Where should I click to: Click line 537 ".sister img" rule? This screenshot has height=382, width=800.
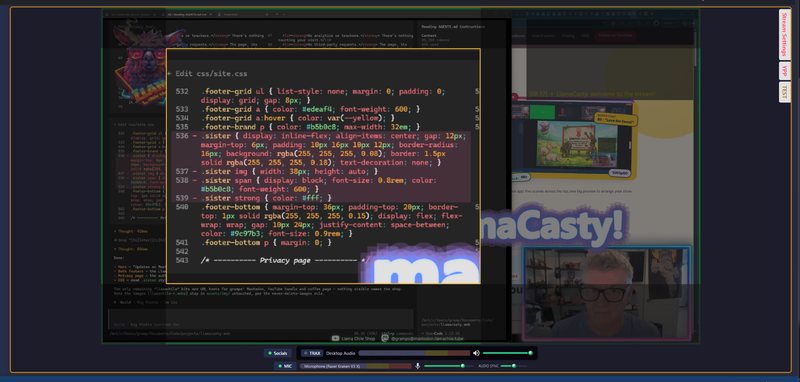coord(322,171)
